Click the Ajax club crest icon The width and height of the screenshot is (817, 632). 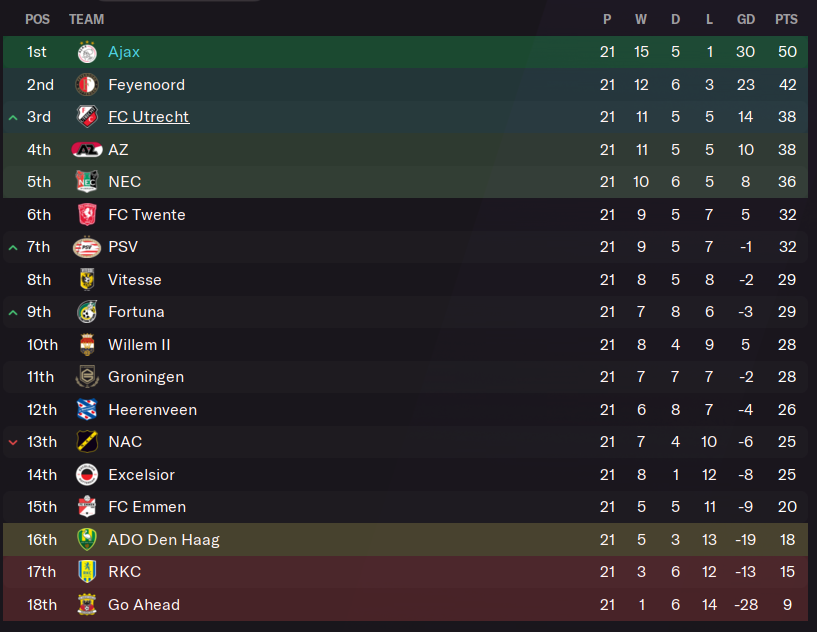87,52
